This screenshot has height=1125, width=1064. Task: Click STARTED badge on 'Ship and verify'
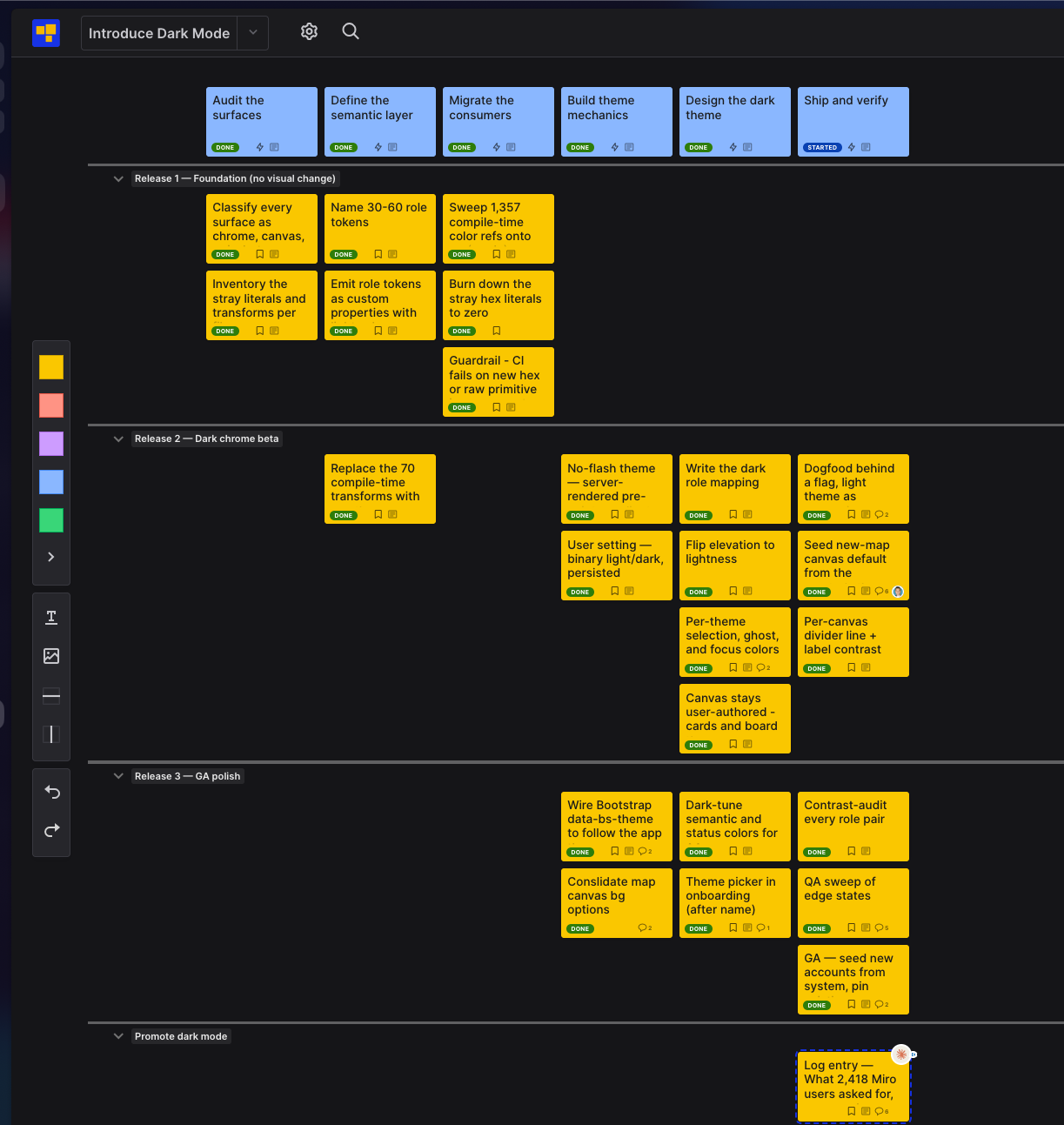point(822,147)
